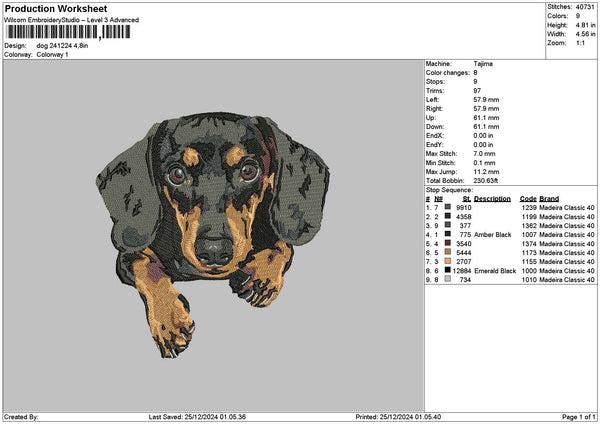
Task: Click the EndX value 0.00 in
Action: pos(483,135)
